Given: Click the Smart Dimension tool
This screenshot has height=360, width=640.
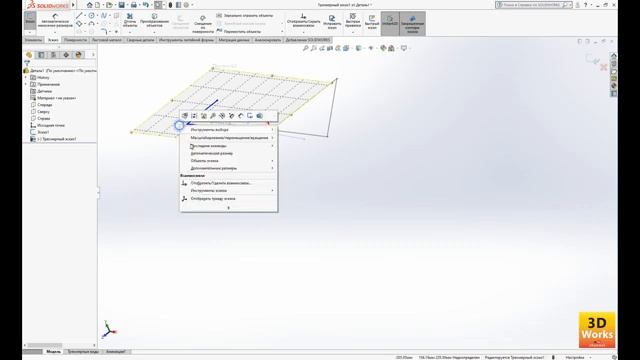Looking at the screenshot, I should (55, 20).
